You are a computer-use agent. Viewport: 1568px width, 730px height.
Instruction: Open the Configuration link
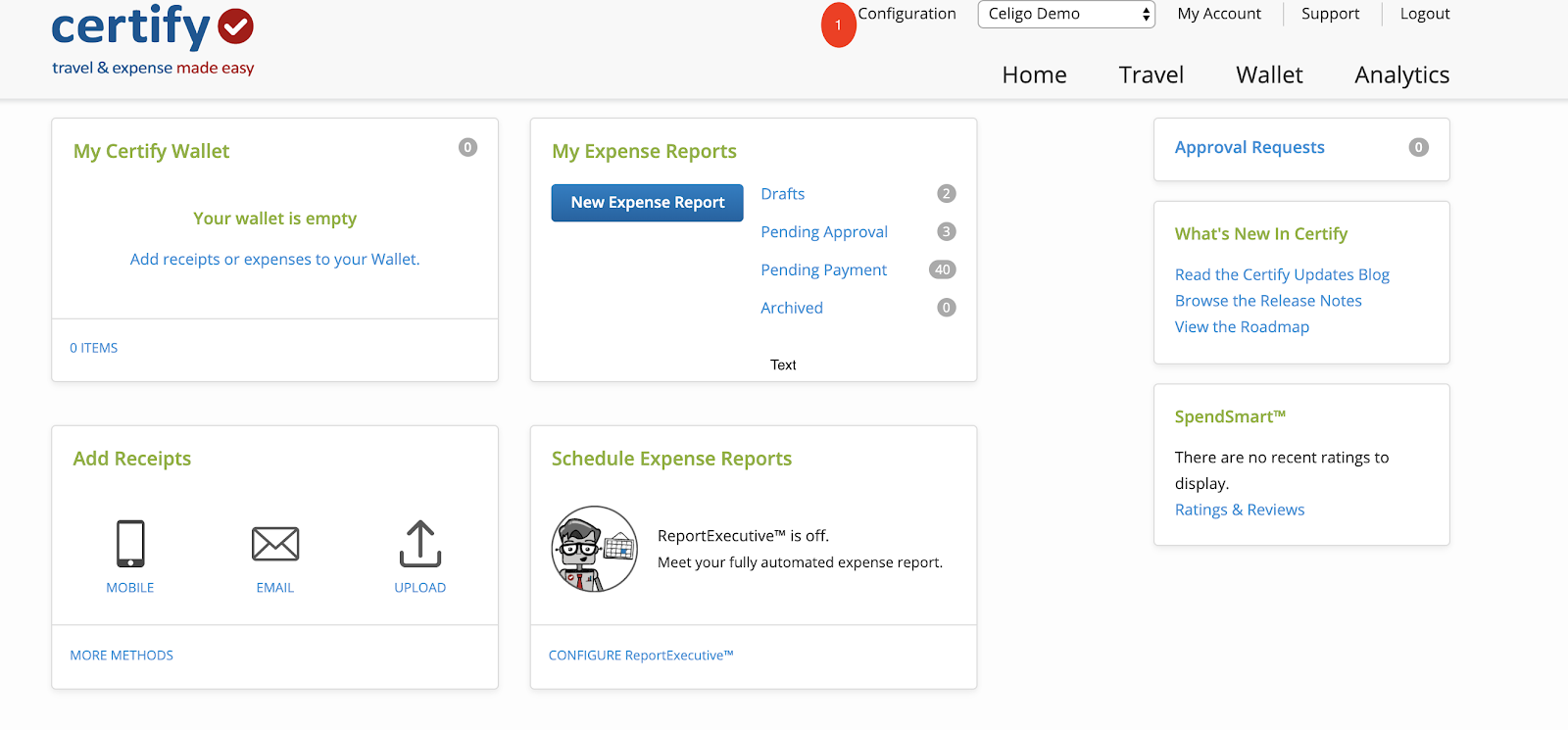pos(906,14)
